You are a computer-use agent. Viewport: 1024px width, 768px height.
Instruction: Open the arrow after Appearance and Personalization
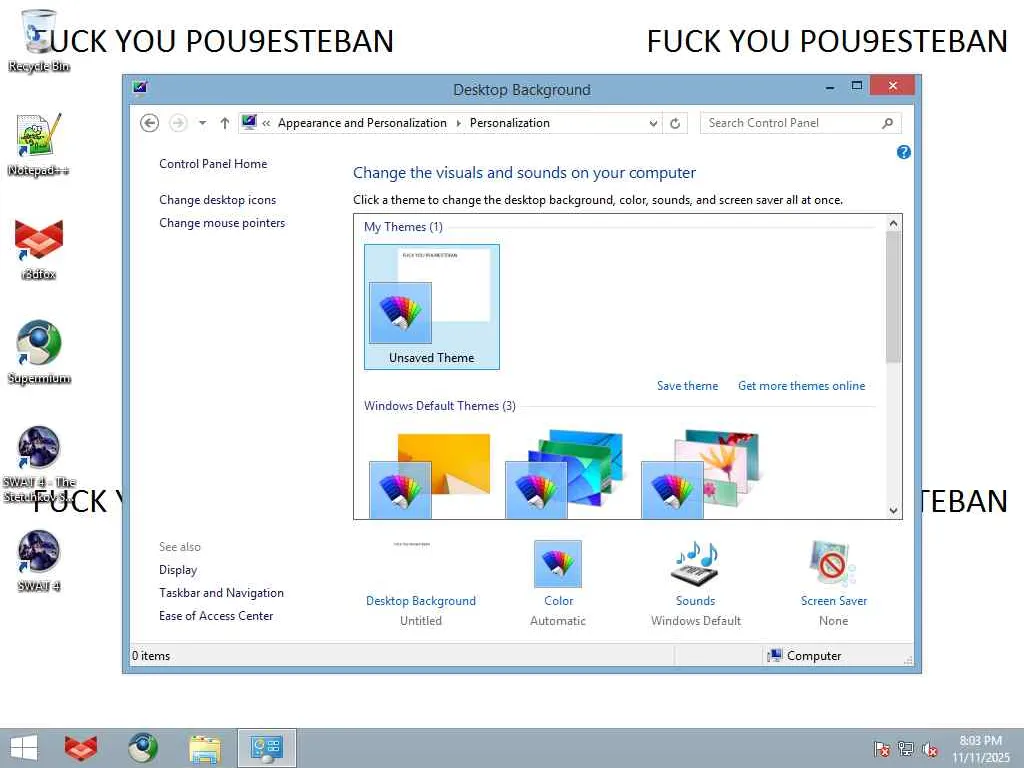[458, 123]
